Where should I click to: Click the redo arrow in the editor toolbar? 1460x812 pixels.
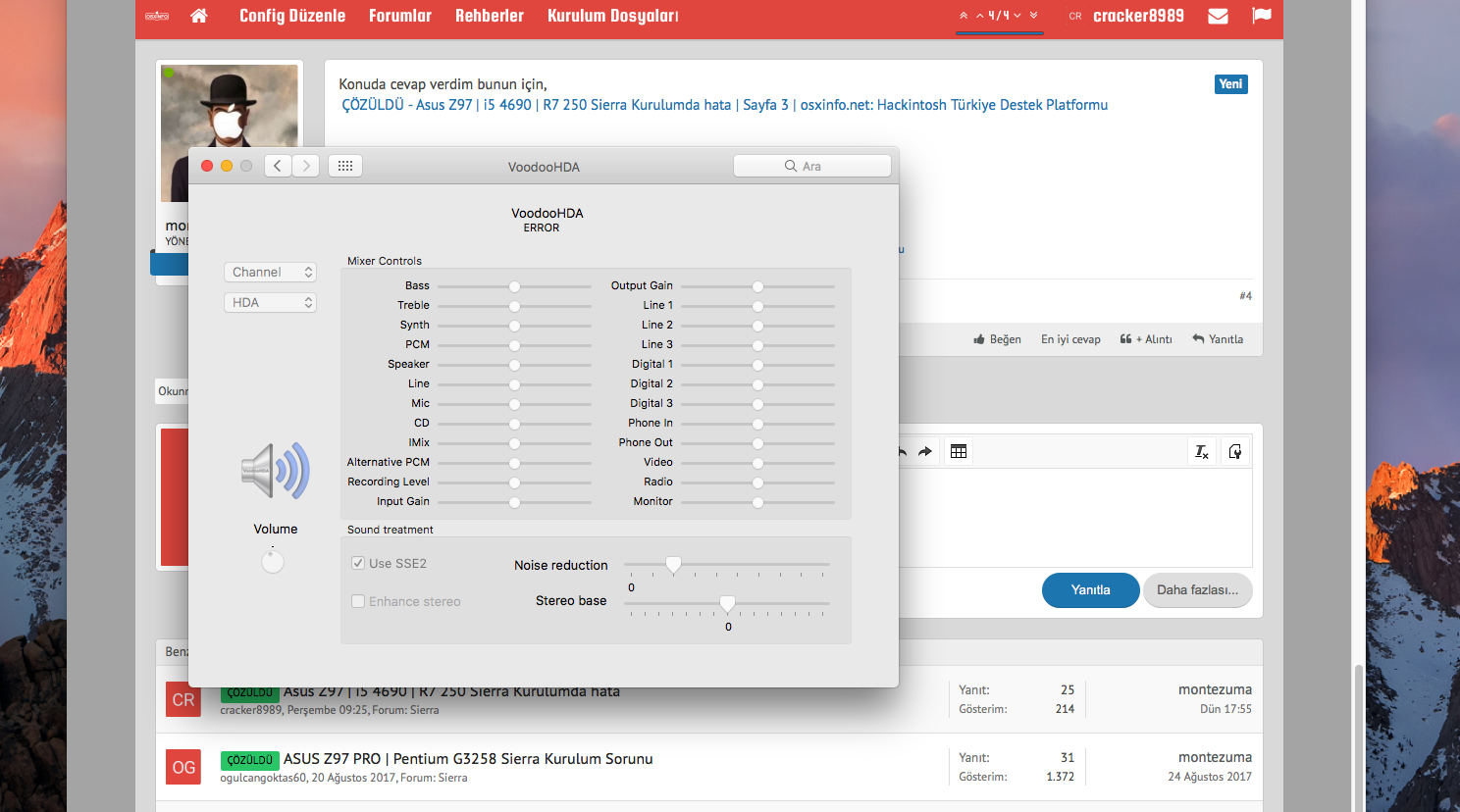[924, 451]
